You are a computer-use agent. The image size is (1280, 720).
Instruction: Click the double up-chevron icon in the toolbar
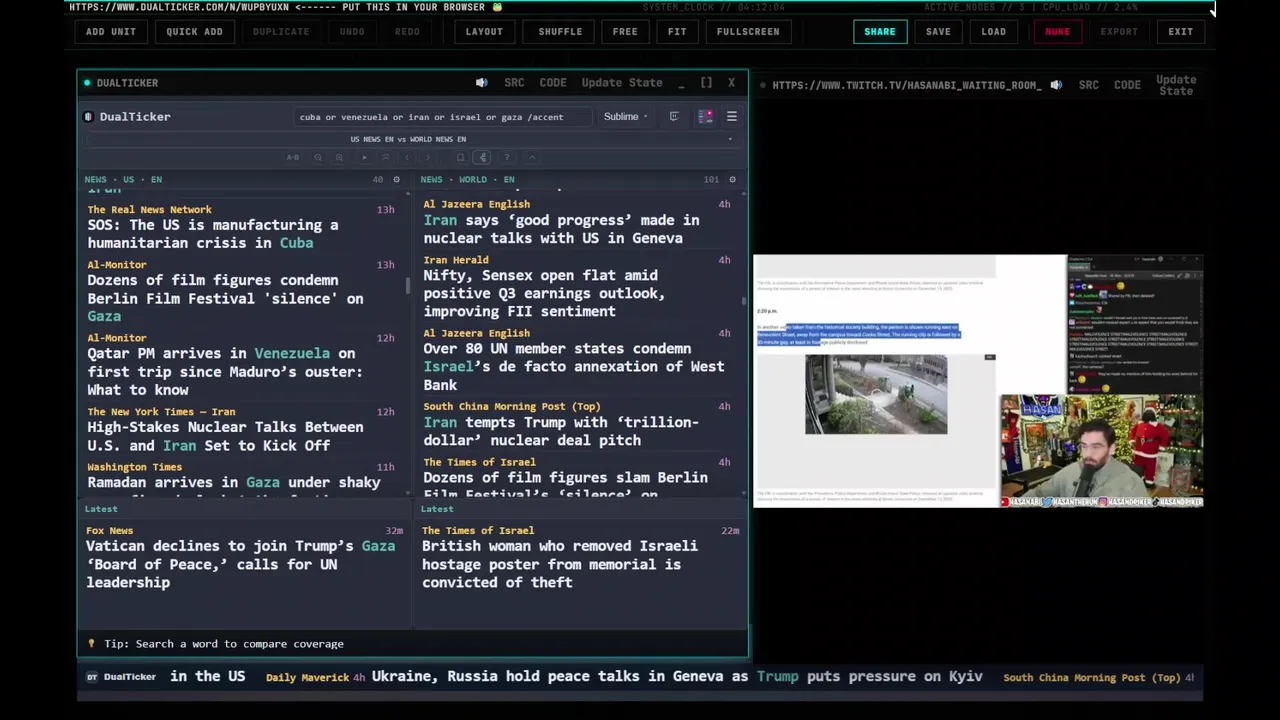pyautogui.click(x=386, y=157)
